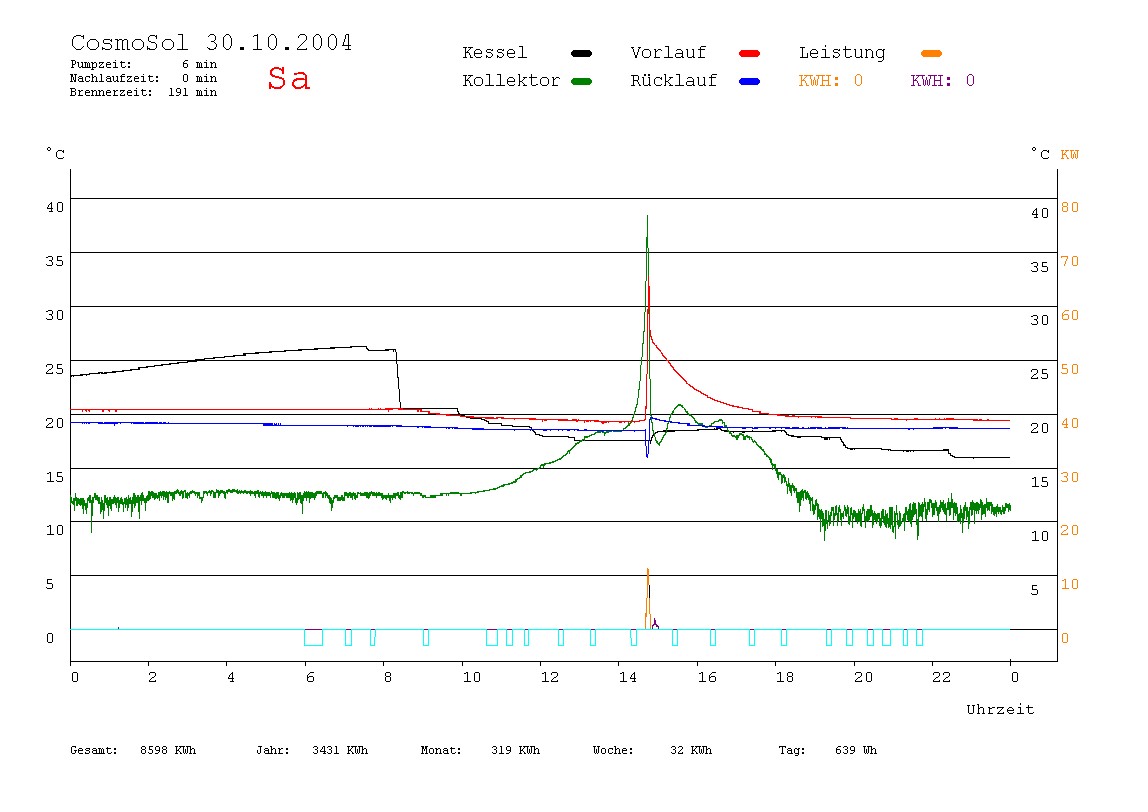This screenshot has width=1148, height=812.
Task: Click the red 'Sa' weekday label
Action: point(288,78)
